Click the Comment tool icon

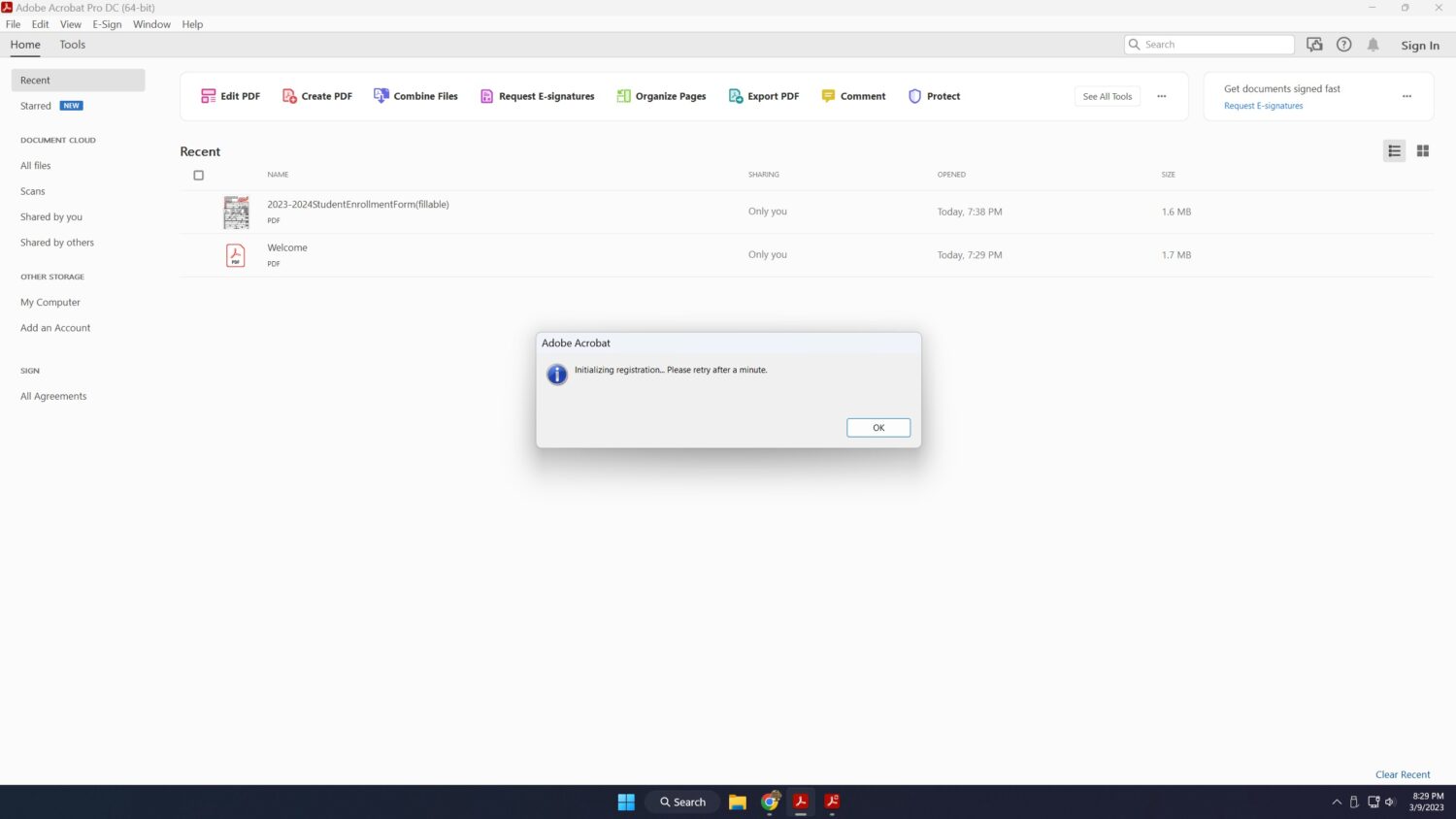[x=828, y=96]
